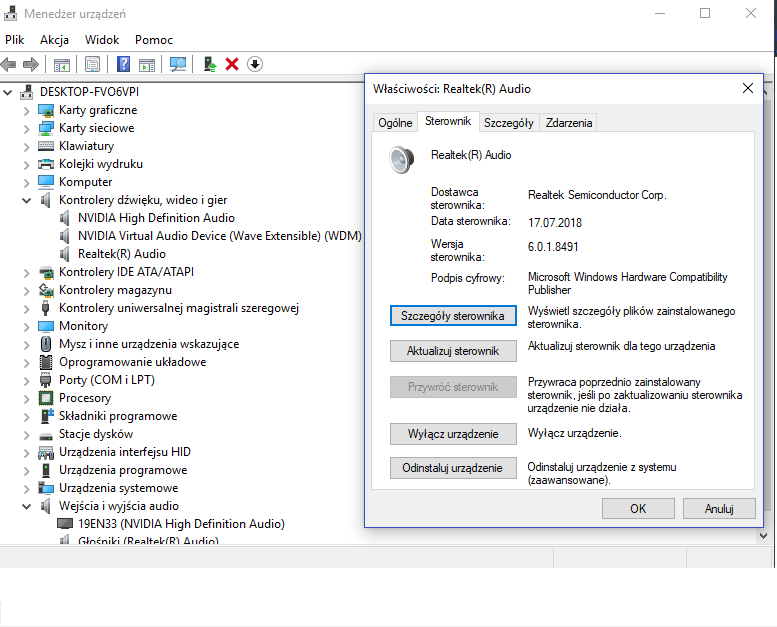Image resolution: width=777 pixels, height=627 pixels.
Task: Click the Mysz mouse device icon
Action: tap(46, 344)
